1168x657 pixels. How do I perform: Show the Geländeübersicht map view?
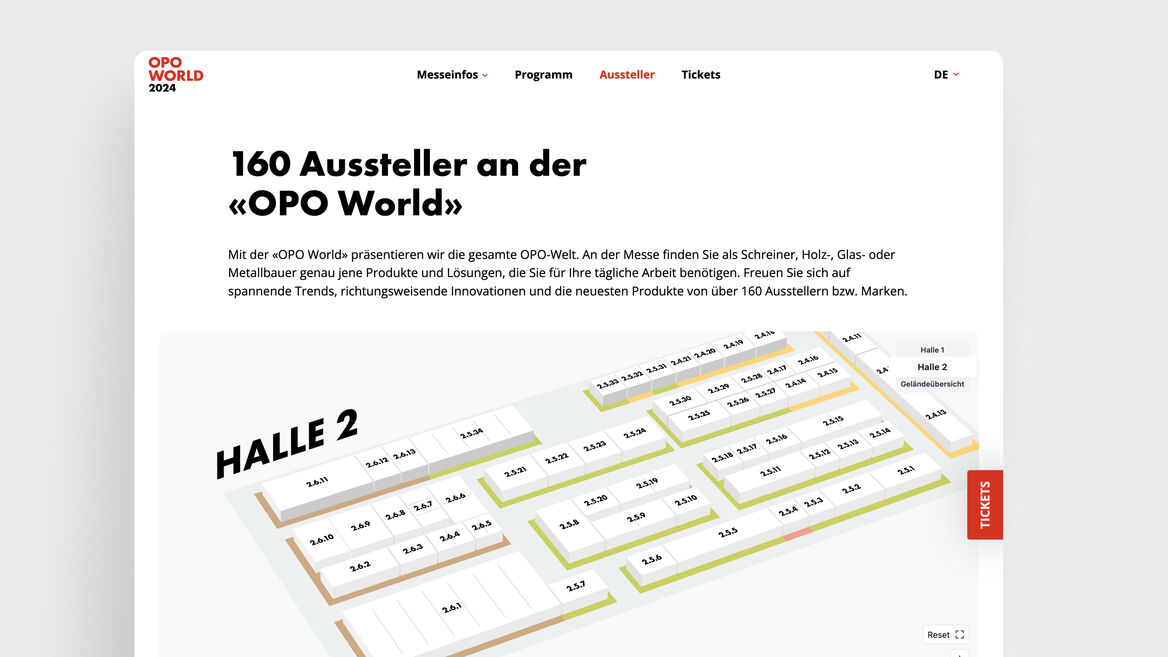(932, 384)
